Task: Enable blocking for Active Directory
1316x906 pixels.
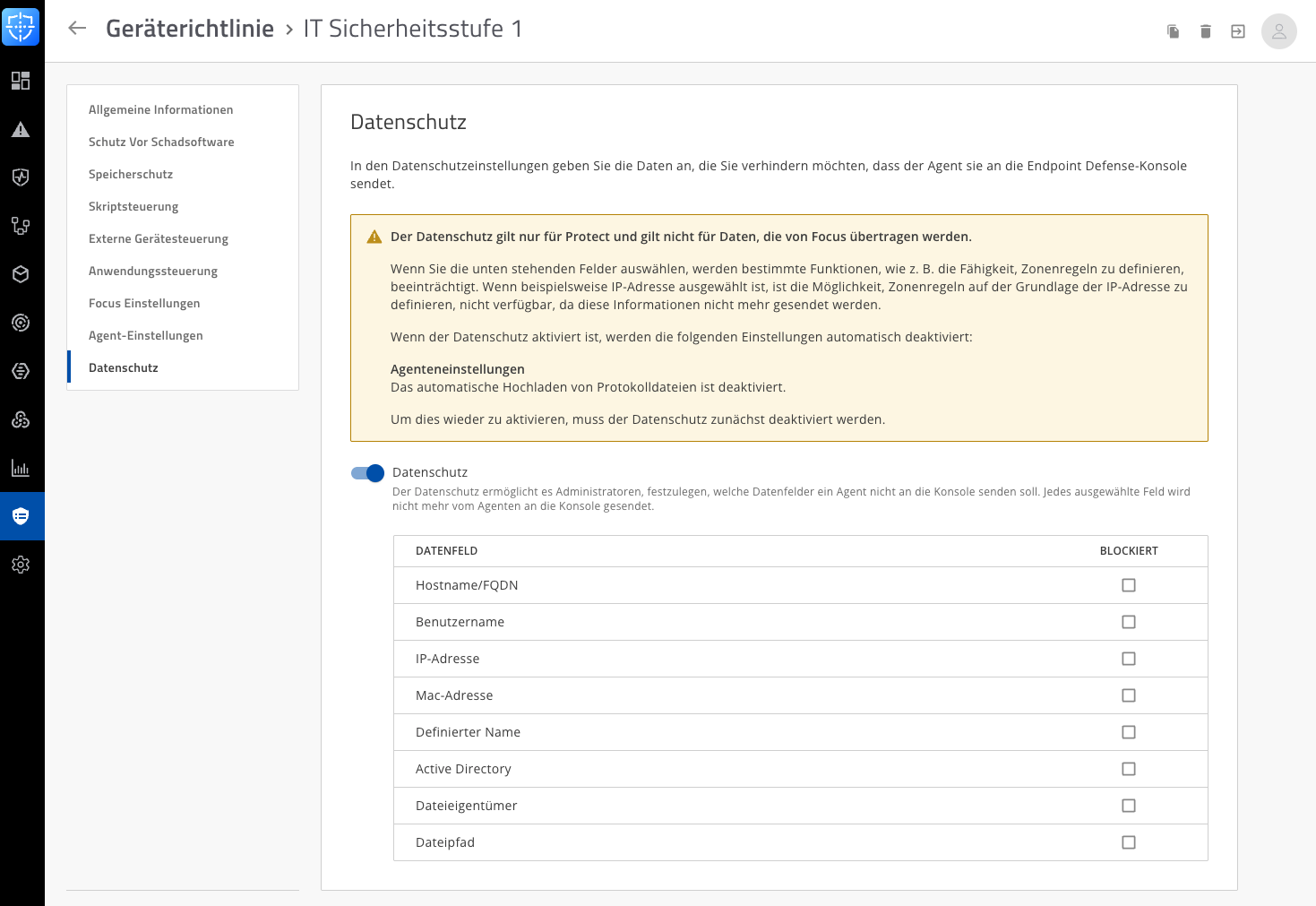Action: point(1128,769)
